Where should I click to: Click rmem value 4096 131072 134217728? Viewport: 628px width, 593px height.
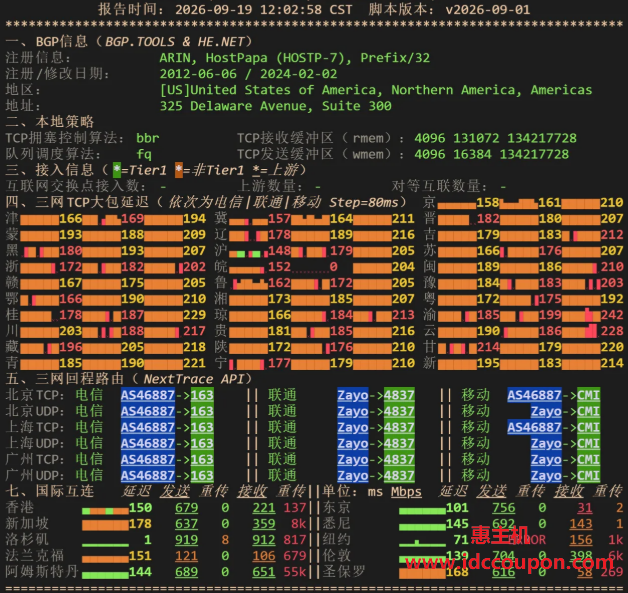[495, 138]
